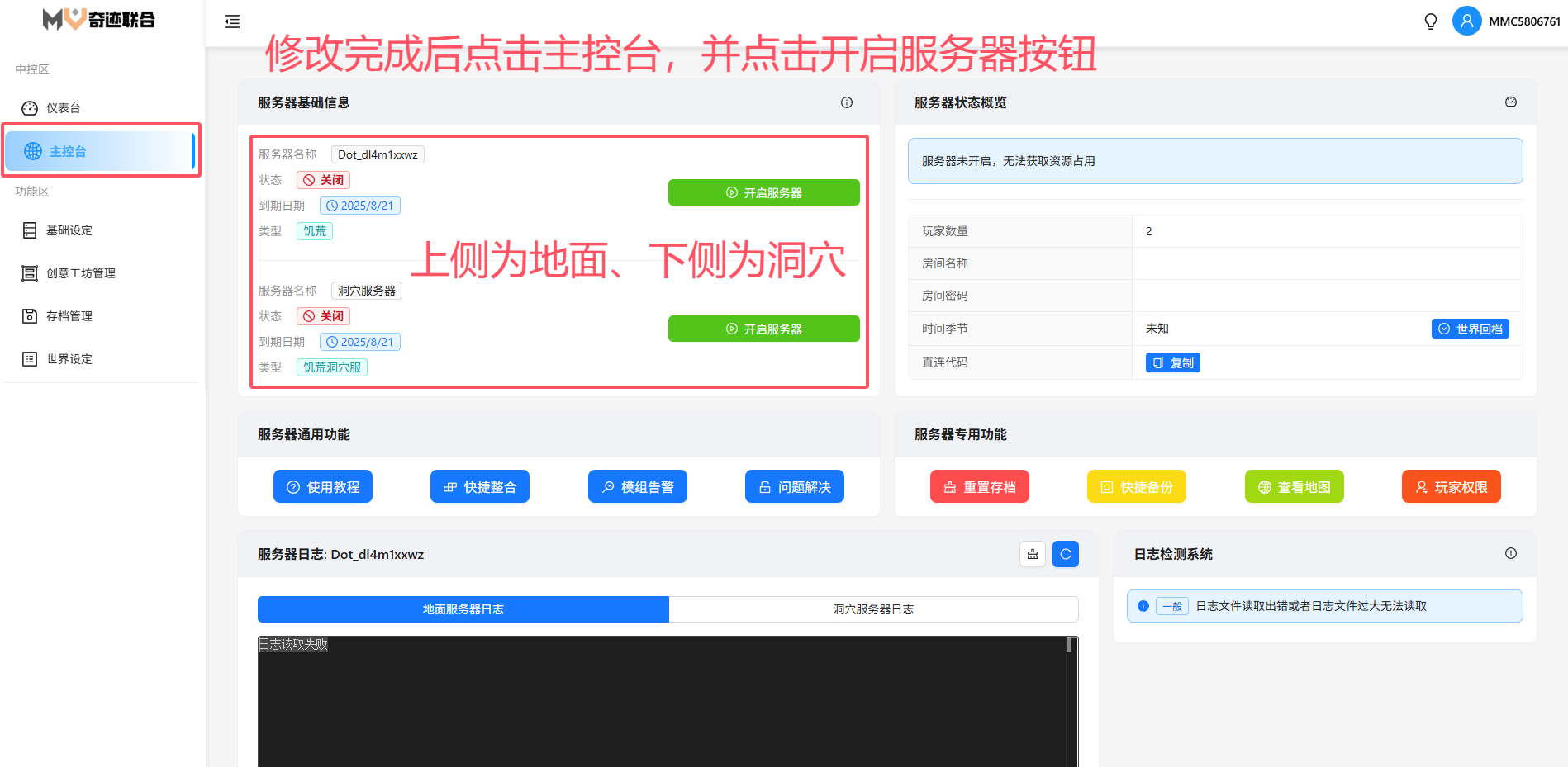Screen dimensions: 1568x767
Task: Click the clear log icon button
Action: point(1033,554)
